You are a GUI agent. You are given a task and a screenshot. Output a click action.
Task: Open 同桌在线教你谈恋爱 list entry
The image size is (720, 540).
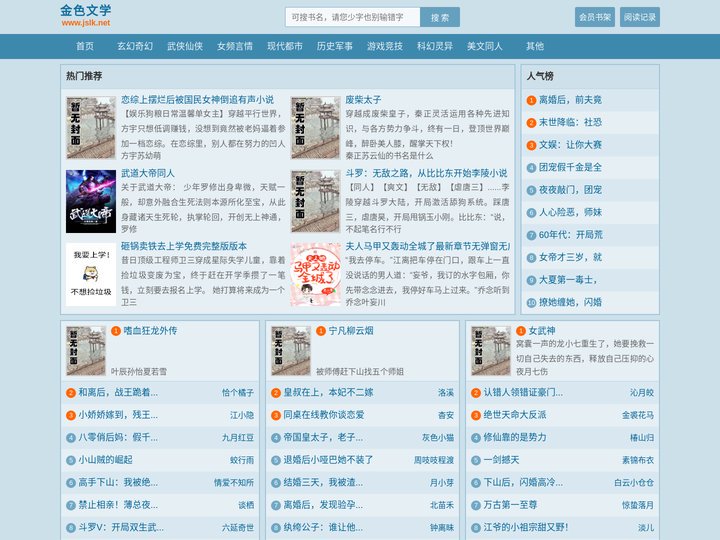324,415
